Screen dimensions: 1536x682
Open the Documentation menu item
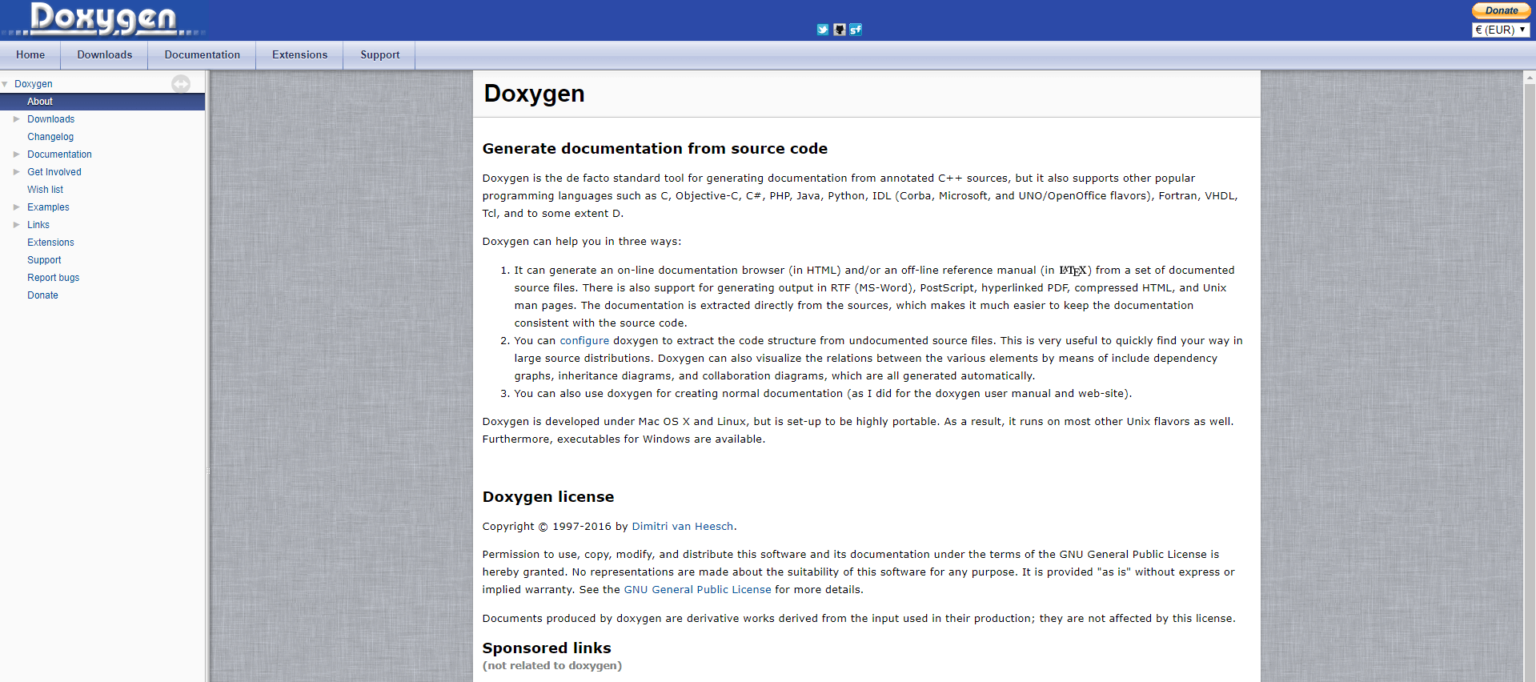click(x=201, y=55)
